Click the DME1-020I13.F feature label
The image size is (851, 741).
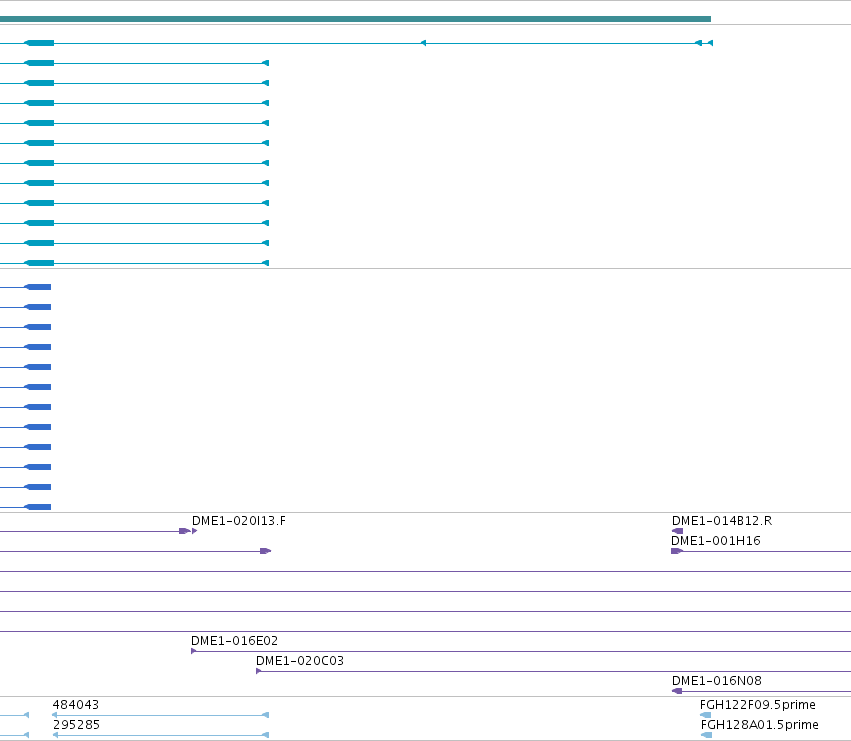tap(239, 521)
